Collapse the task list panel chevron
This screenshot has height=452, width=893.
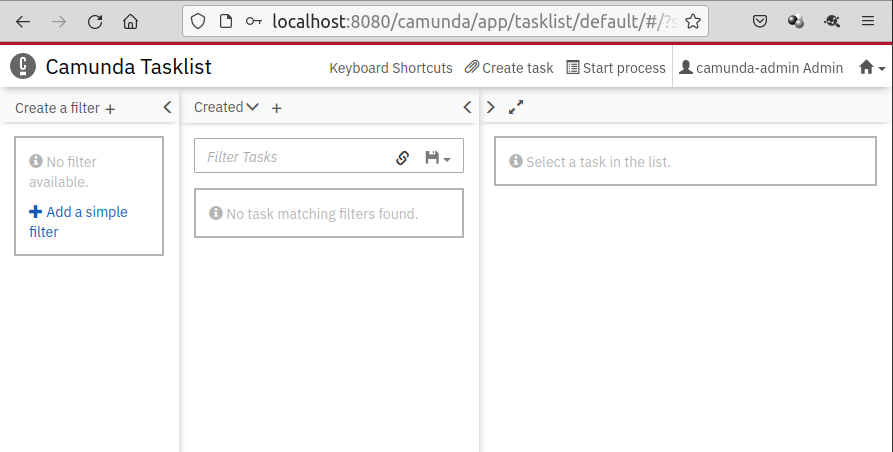pyautogui.click(x=467, y=107)
